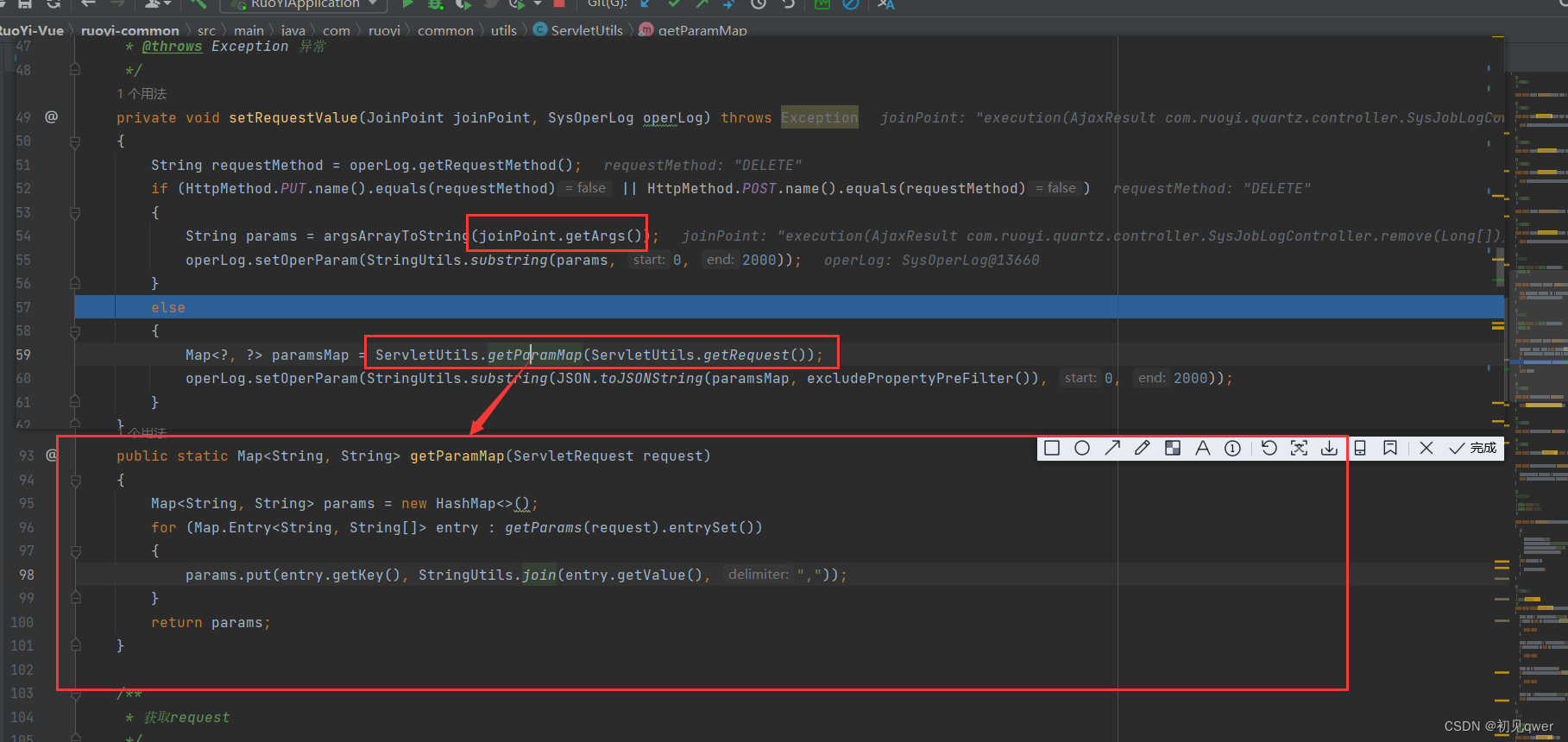1568x742 pixels.
Task: Click the translate capture icon
Action: click(1300, 448)
